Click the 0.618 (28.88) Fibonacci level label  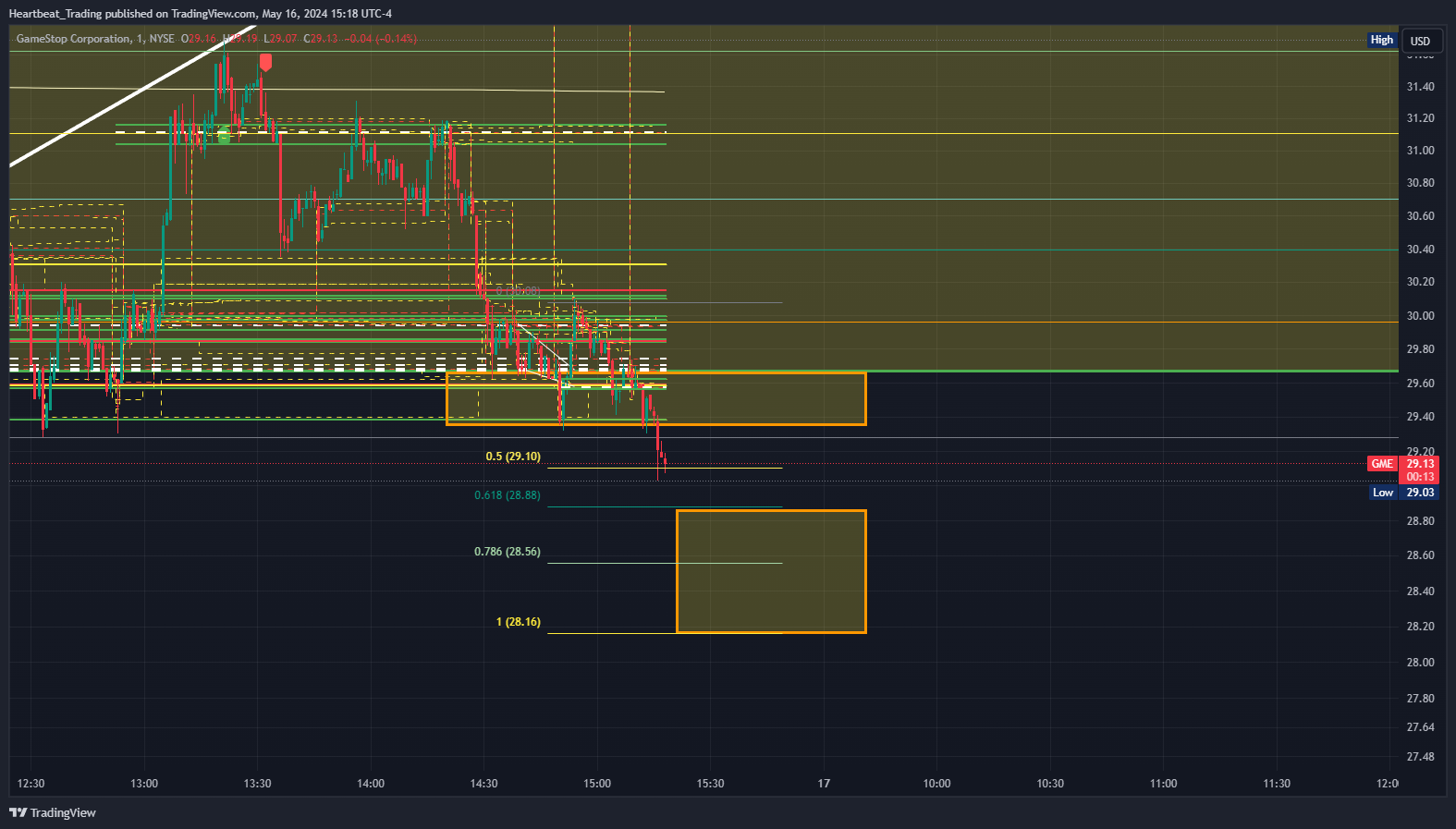tap(508, 495)
